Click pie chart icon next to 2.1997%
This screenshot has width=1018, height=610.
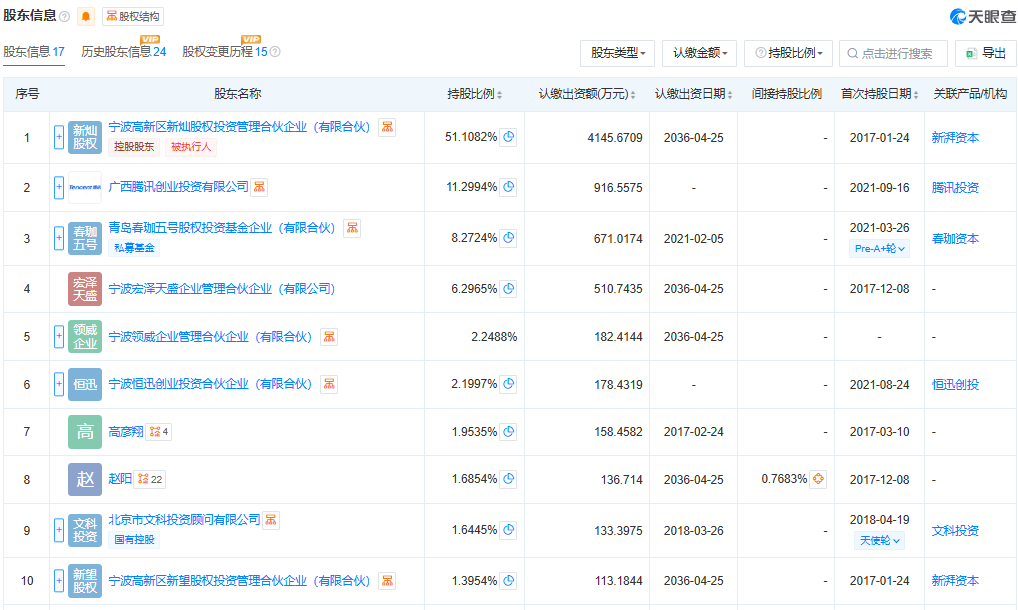tap(508, 384)
